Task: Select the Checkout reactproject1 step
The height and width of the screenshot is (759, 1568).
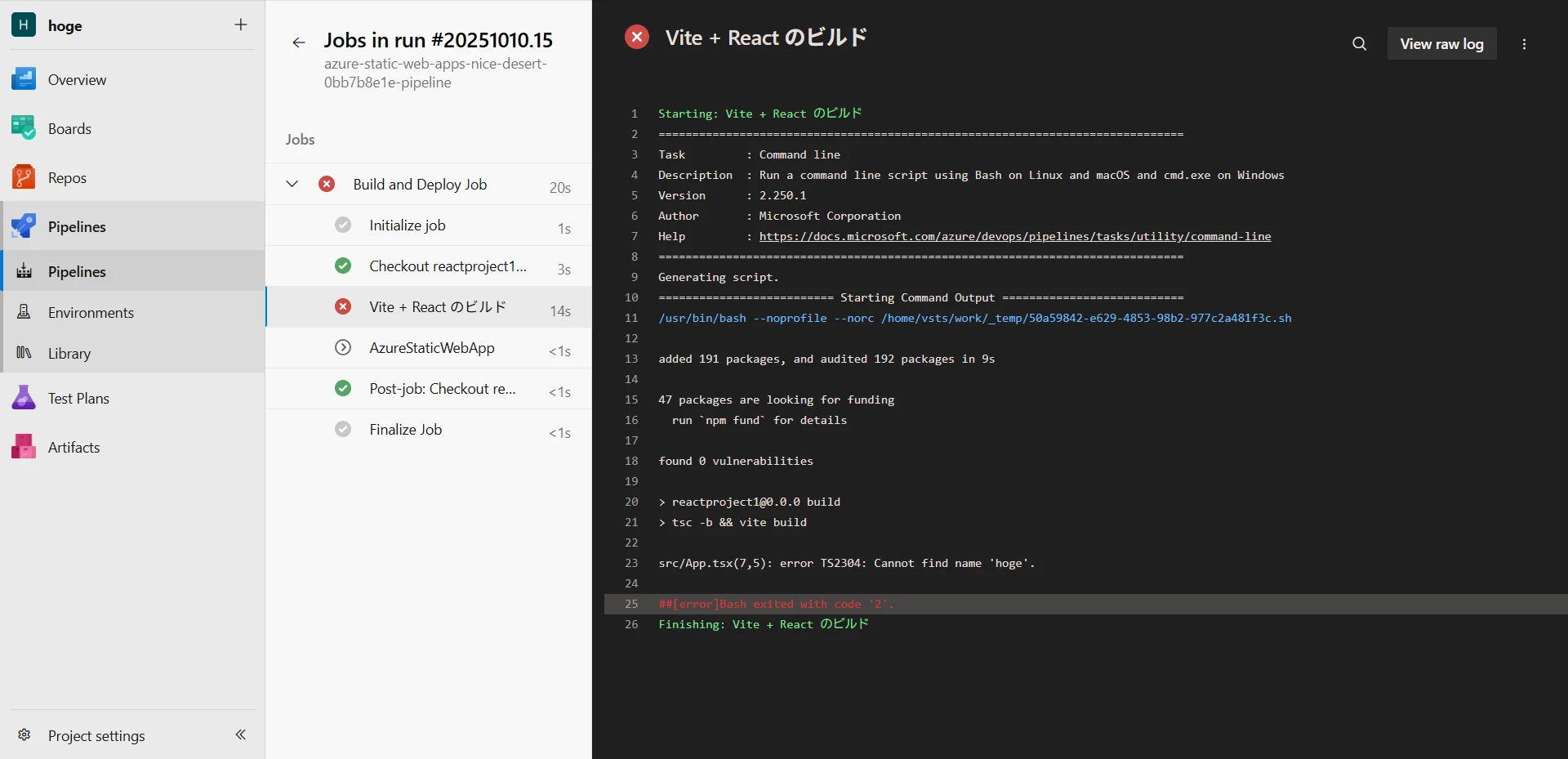Action: click(447, 266)
